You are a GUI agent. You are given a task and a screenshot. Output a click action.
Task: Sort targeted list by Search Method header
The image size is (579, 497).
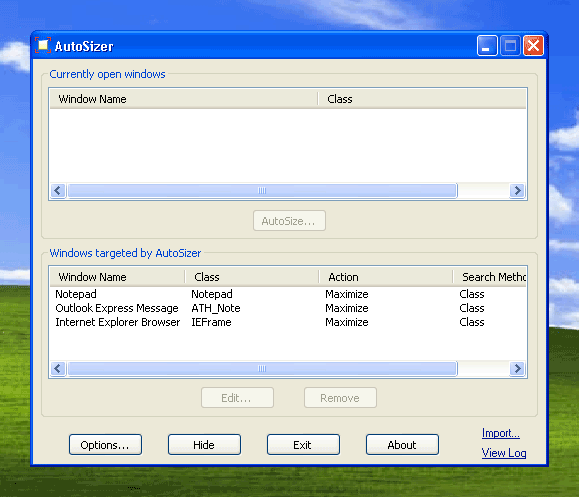click(489, 277)
